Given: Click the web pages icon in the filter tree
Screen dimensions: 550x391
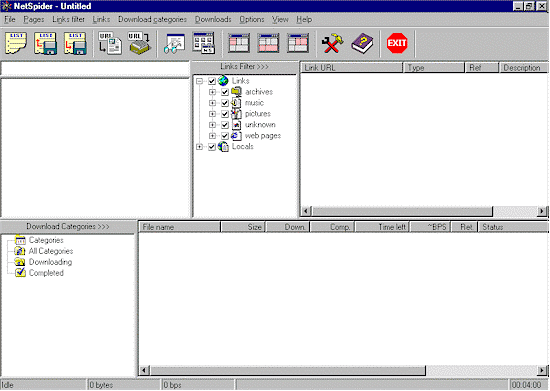Looking at the screenshot, I should pos(236,135).
